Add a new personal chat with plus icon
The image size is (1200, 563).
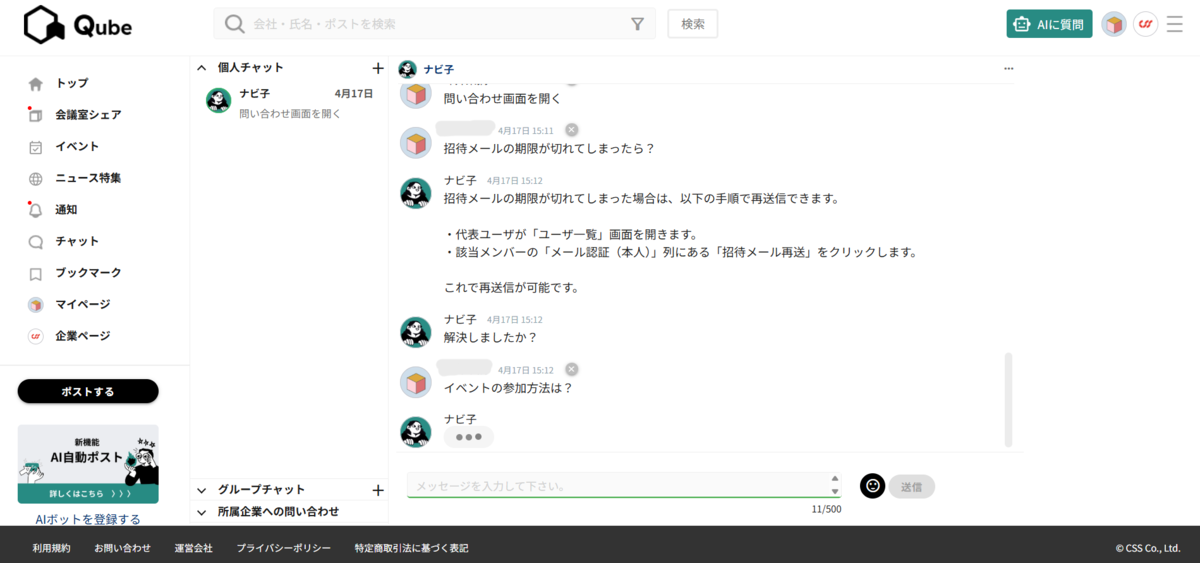point(377,68)
